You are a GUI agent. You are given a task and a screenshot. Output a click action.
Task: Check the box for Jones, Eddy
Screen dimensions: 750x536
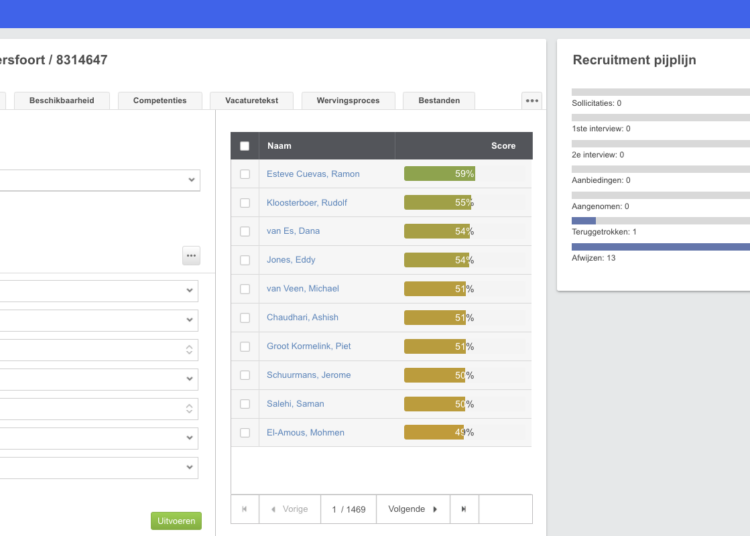pyautogui.click(x=245, y=260)
